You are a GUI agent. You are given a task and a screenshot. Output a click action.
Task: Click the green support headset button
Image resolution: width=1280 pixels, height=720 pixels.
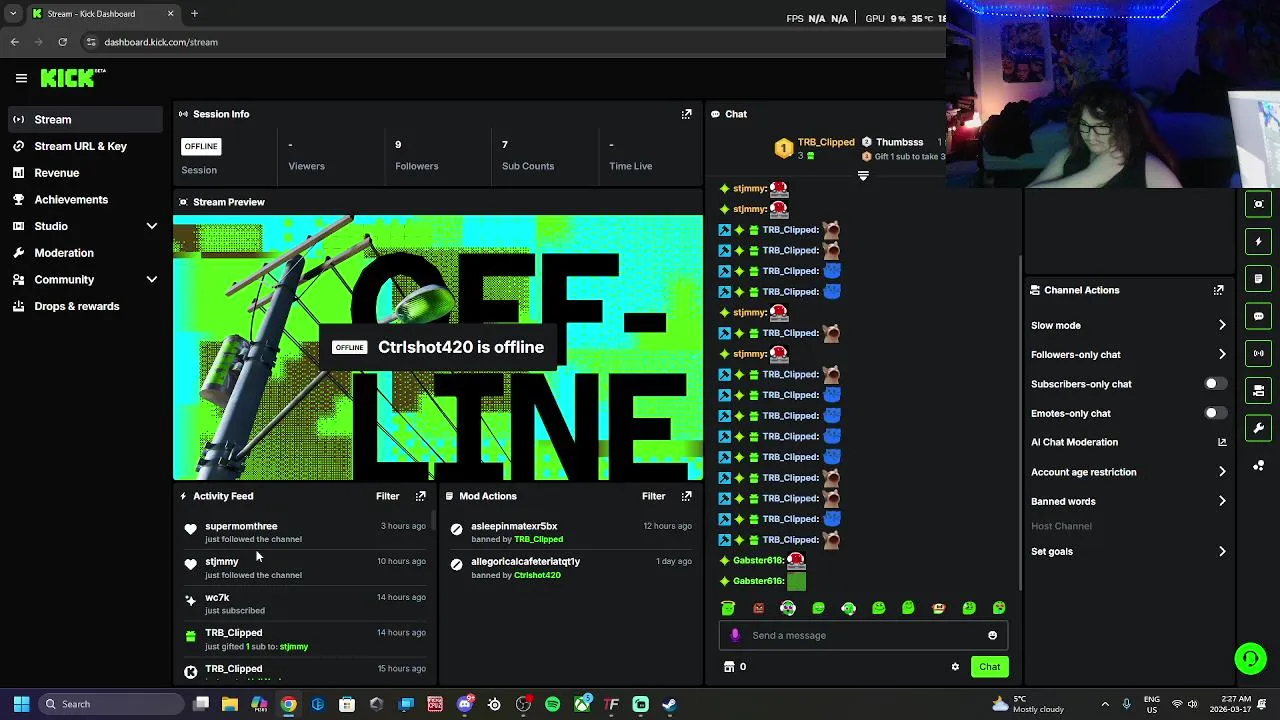[1250, 658]
